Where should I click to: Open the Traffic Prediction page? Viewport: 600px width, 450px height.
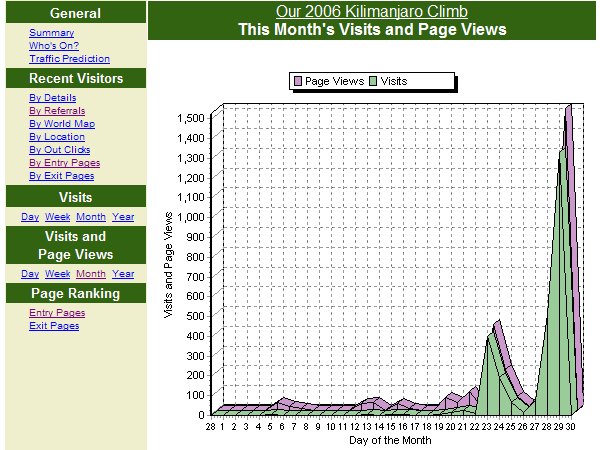pos(69,59)
